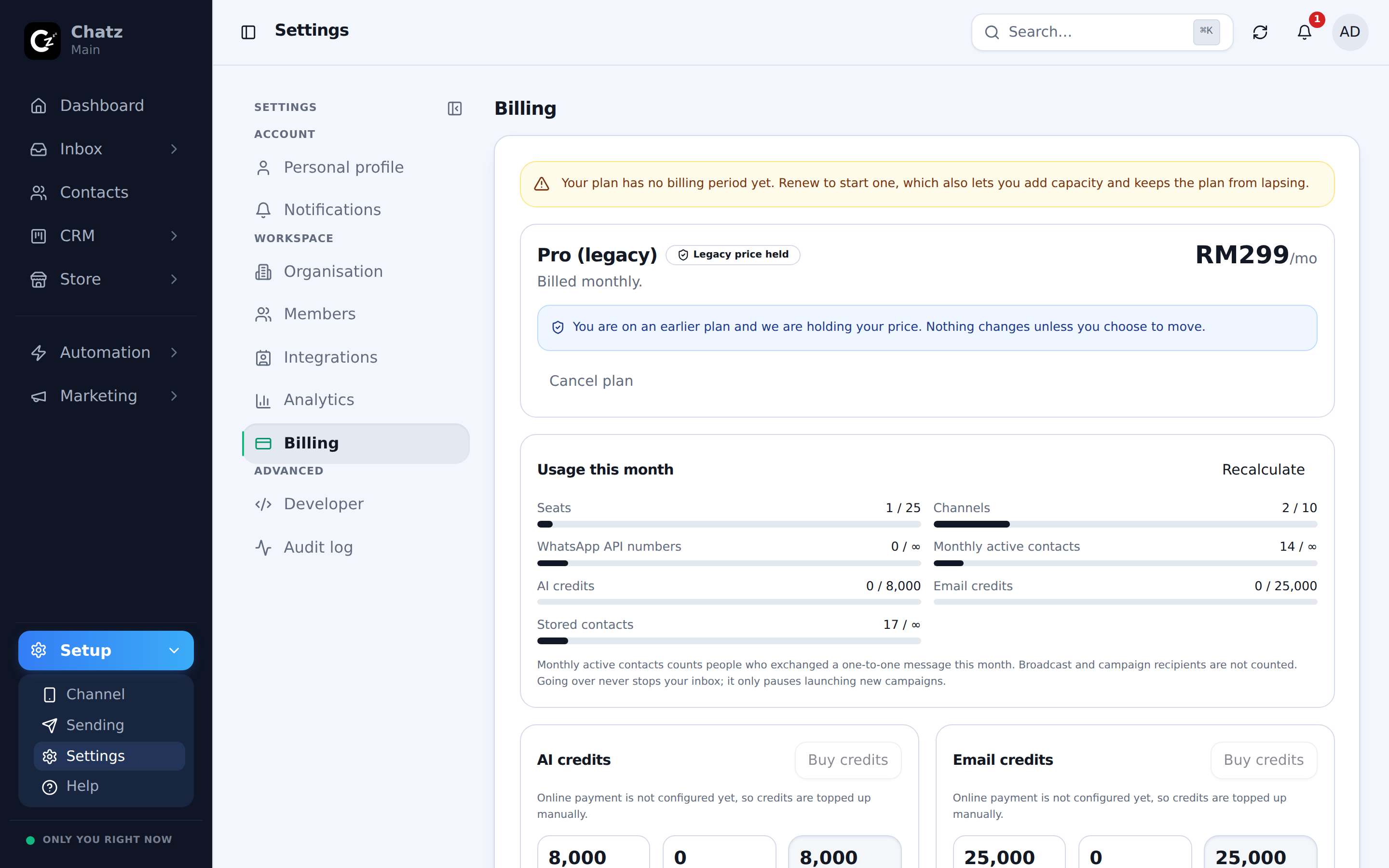
Task: Click the 'Usage this month' heading
Action: point(605,469)
